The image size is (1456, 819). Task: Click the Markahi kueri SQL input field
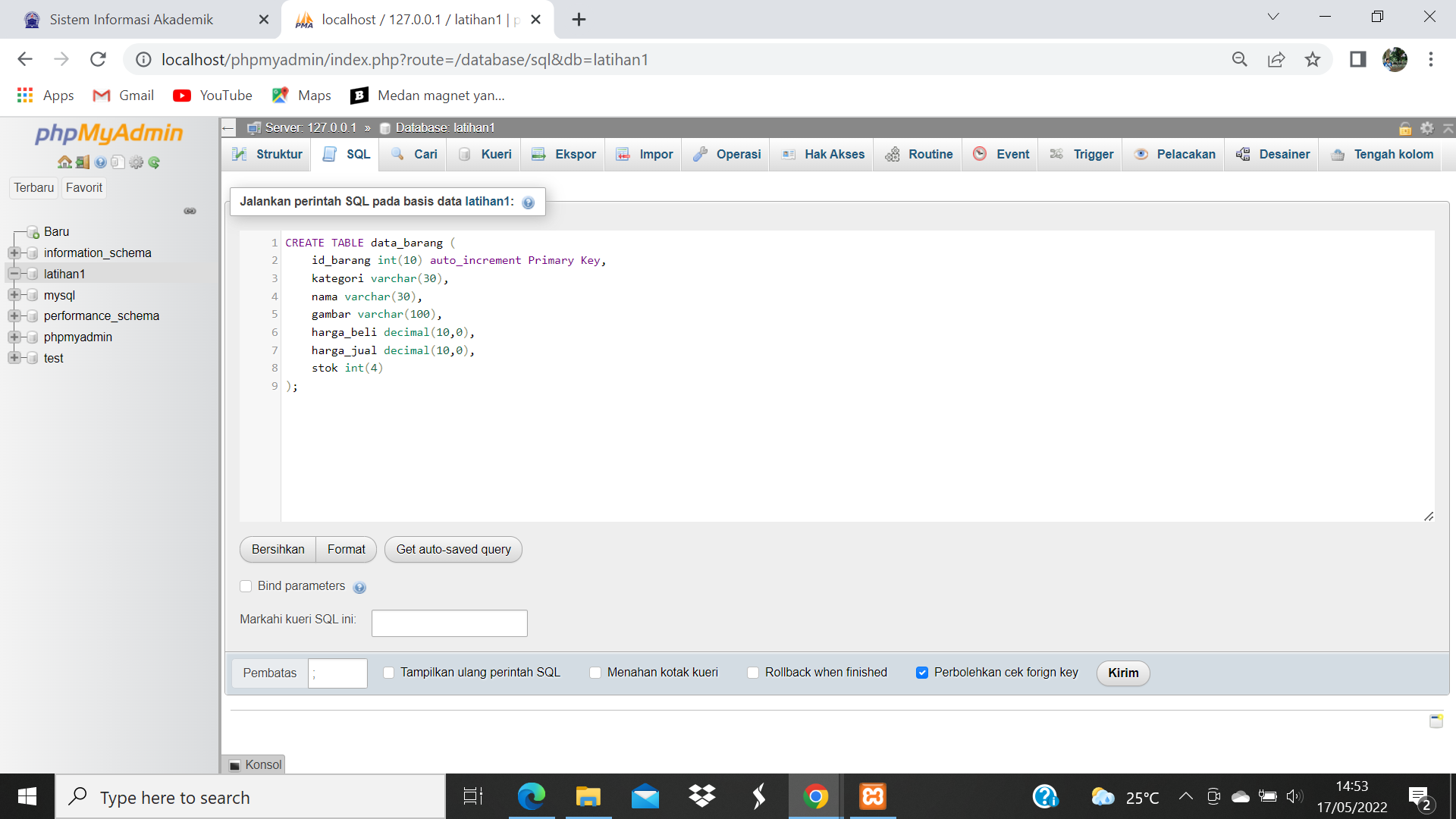click(x=449, y=623)
